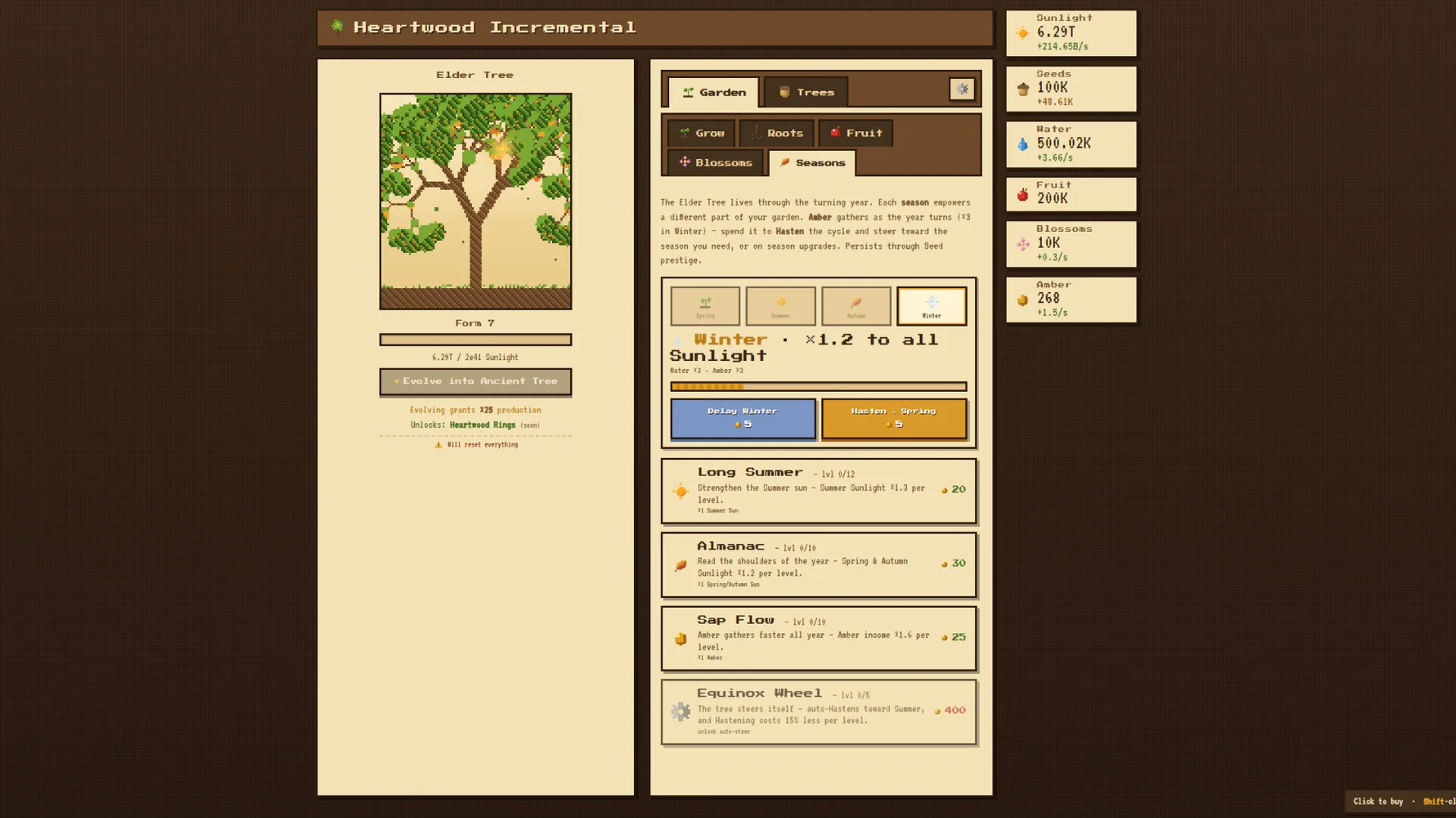The width and height of the screenshot is (1456, 818).
Task: Switch to the Trees tab
Action: (806, 92)
